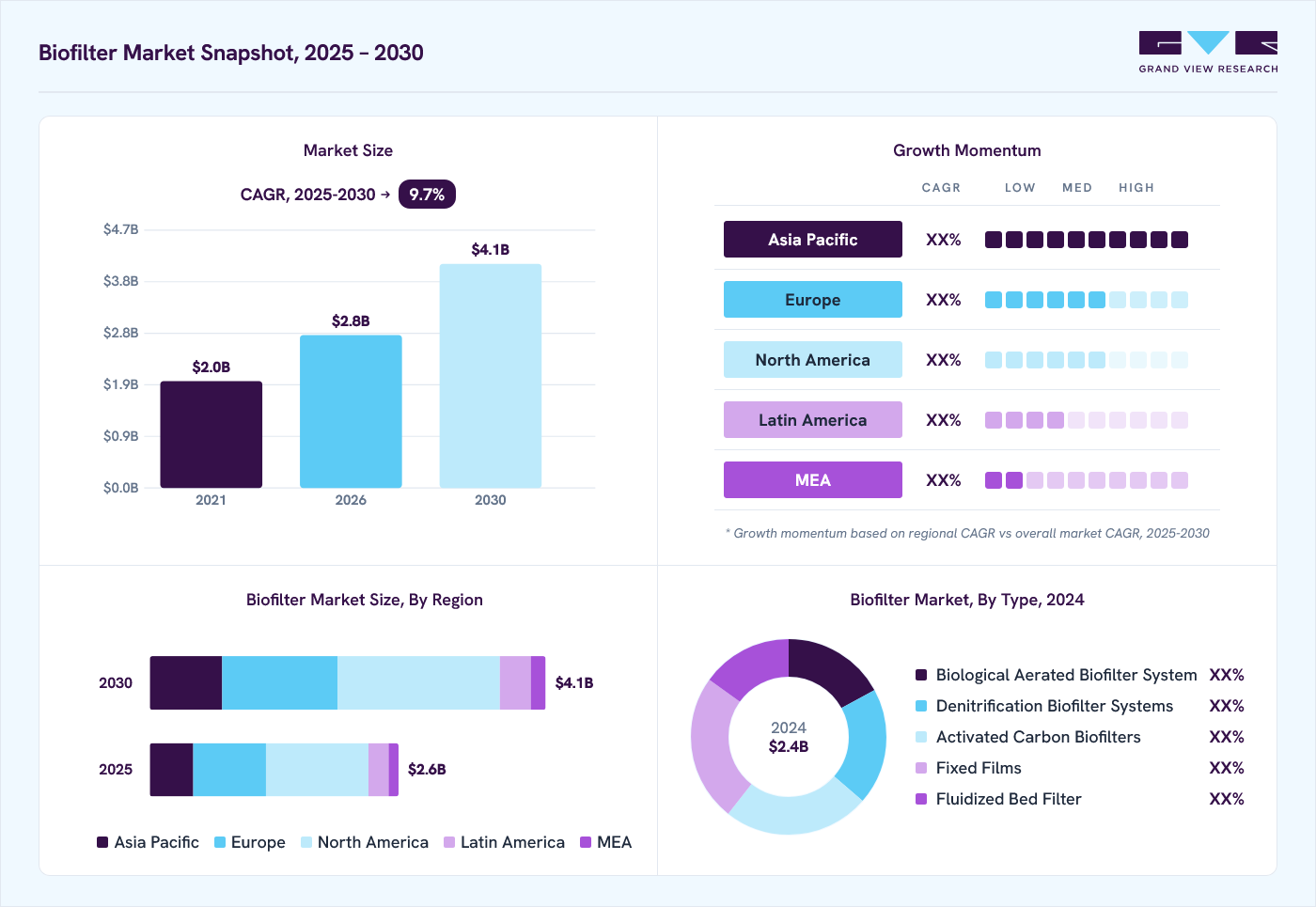Image resolution: width=1316 pixels, height=907 pixels.
Task: Click MEA legend swatch under regional chart
Action: coord(586,842)
